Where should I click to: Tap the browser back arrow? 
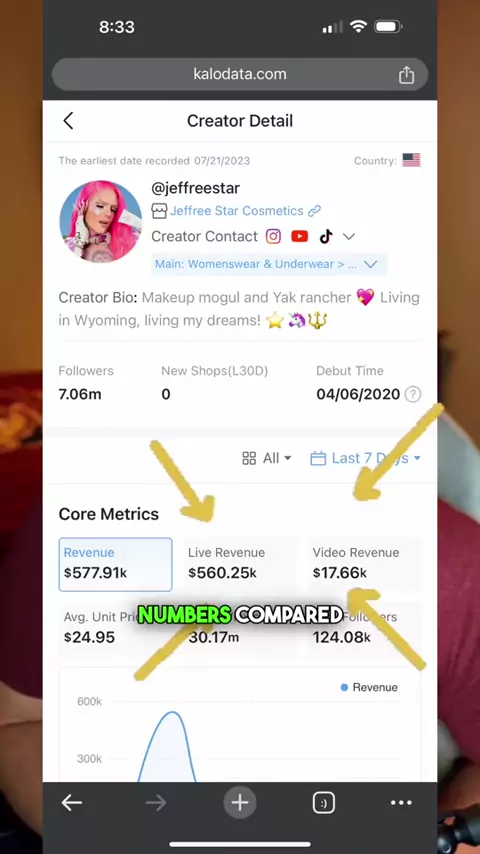(71, 802)
